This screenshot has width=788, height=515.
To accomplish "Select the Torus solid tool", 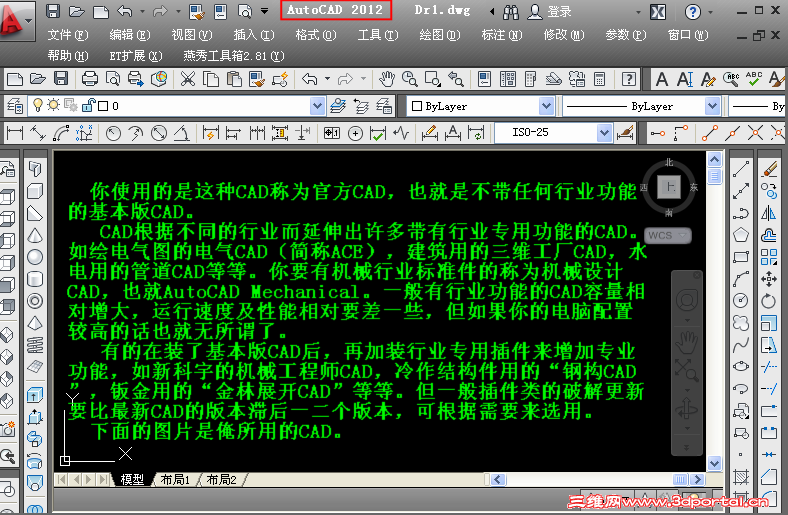I will 35,300.
